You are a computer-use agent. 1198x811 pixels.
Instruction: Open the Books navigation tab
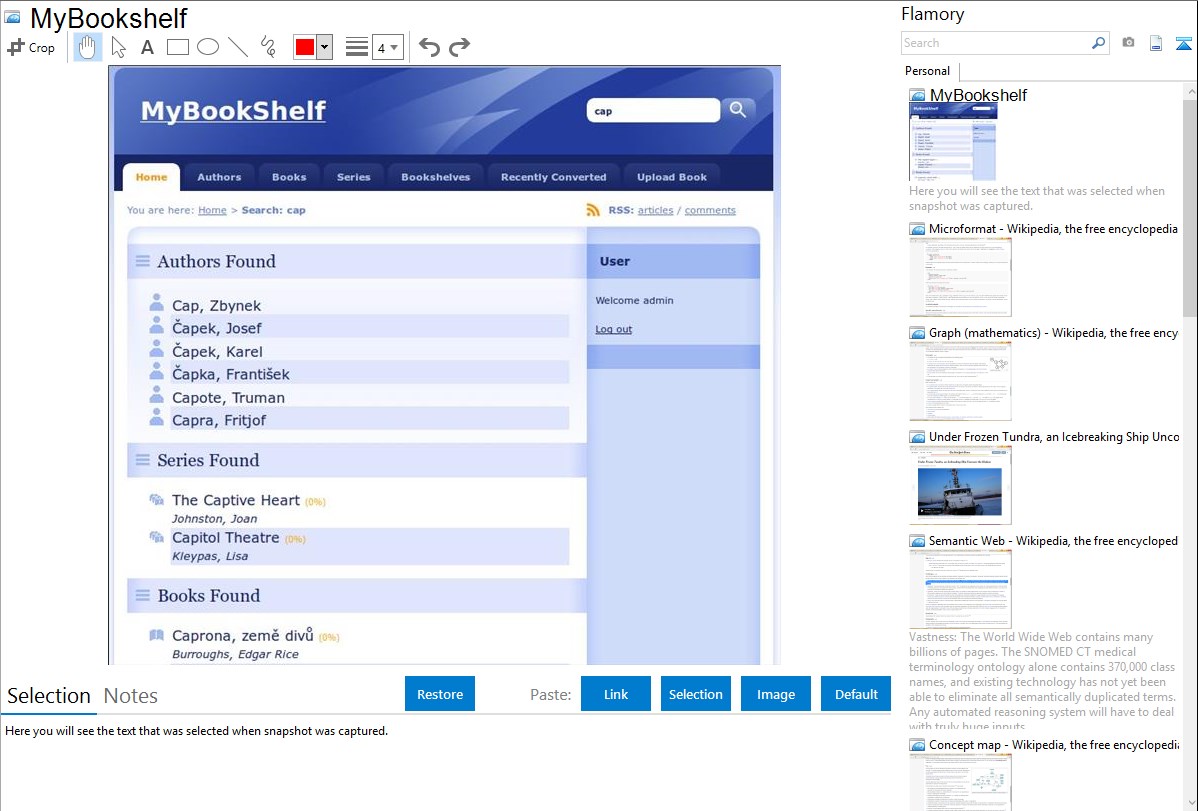289,177
